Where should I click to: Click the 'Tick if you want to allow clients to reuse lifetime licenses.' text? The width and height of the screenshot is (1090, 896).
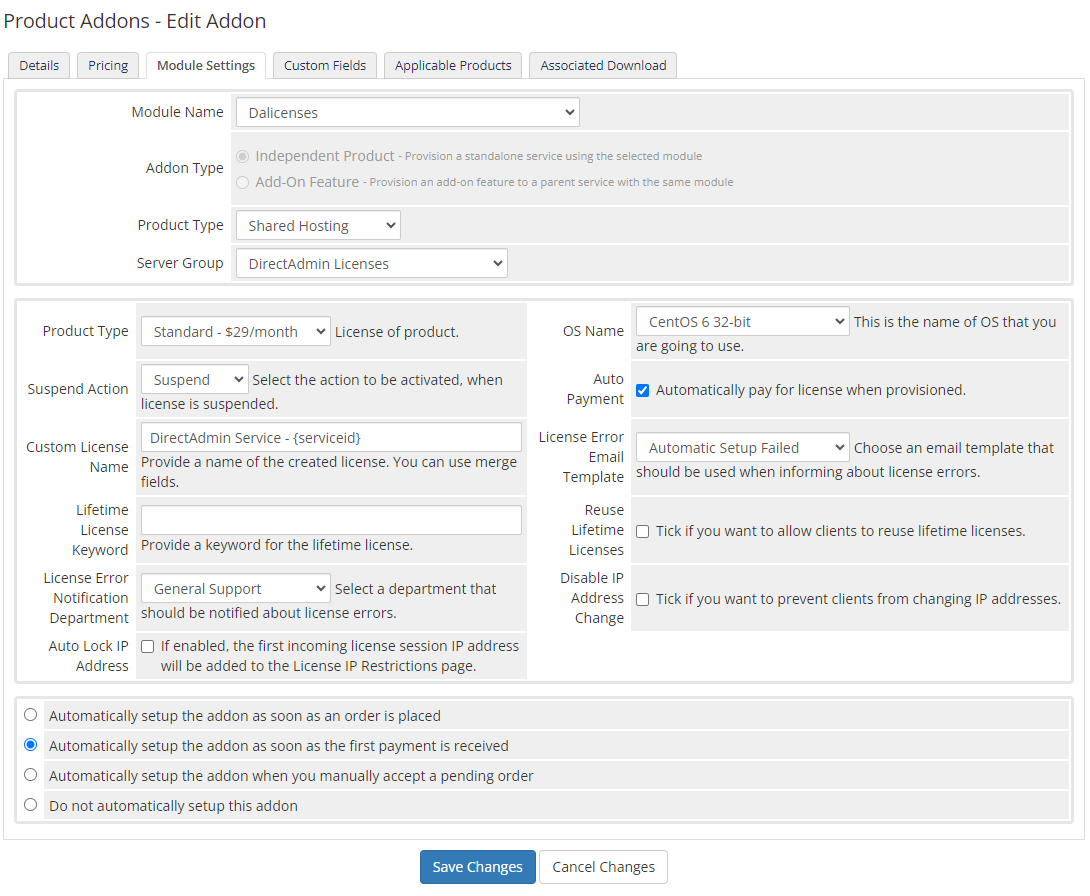point(840,531)
